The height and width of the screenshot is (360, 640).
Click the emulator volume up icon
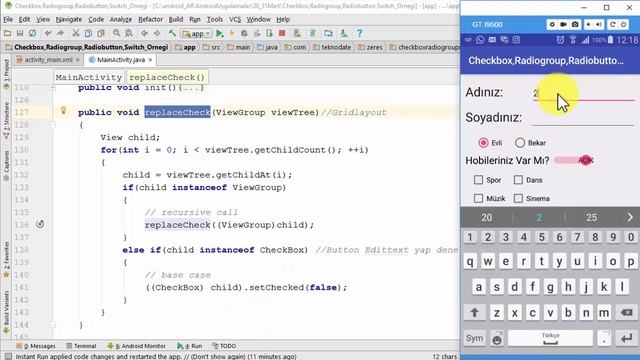coord(599,24)
